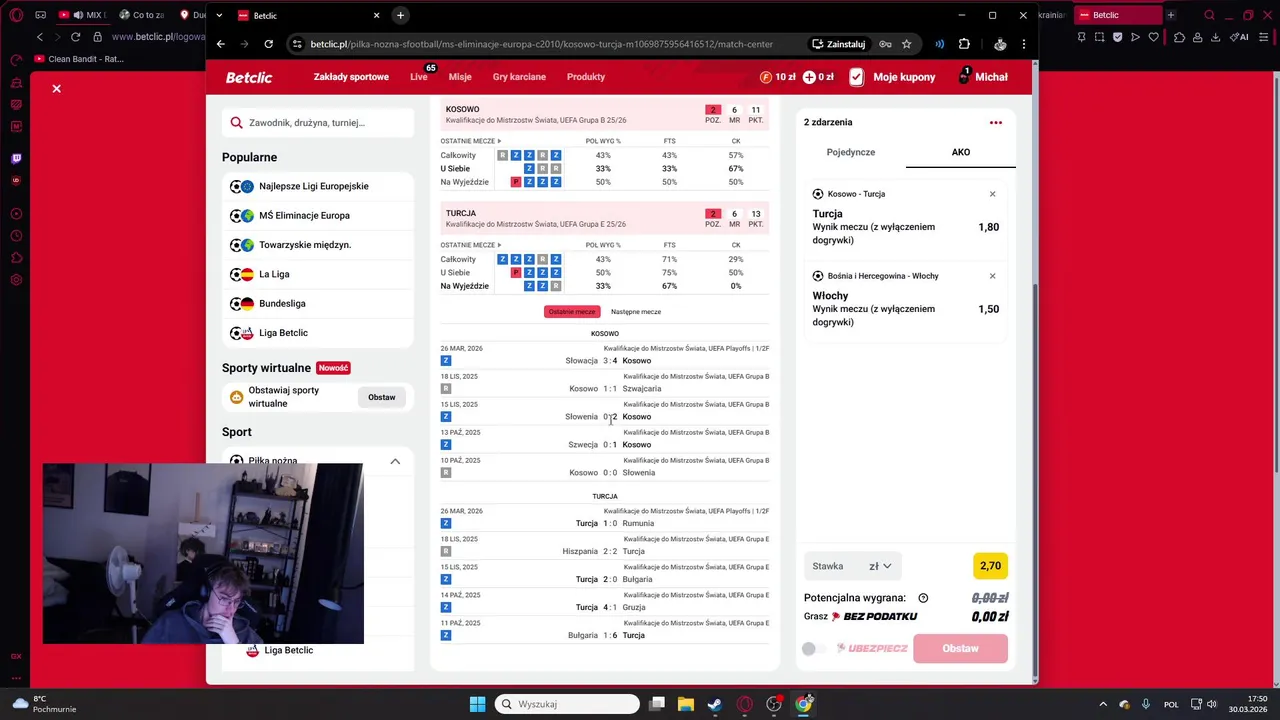Select Liga Betclic under Popularne
The width and height of the screenshot is (1280, 720).
(x=318, y=333)
